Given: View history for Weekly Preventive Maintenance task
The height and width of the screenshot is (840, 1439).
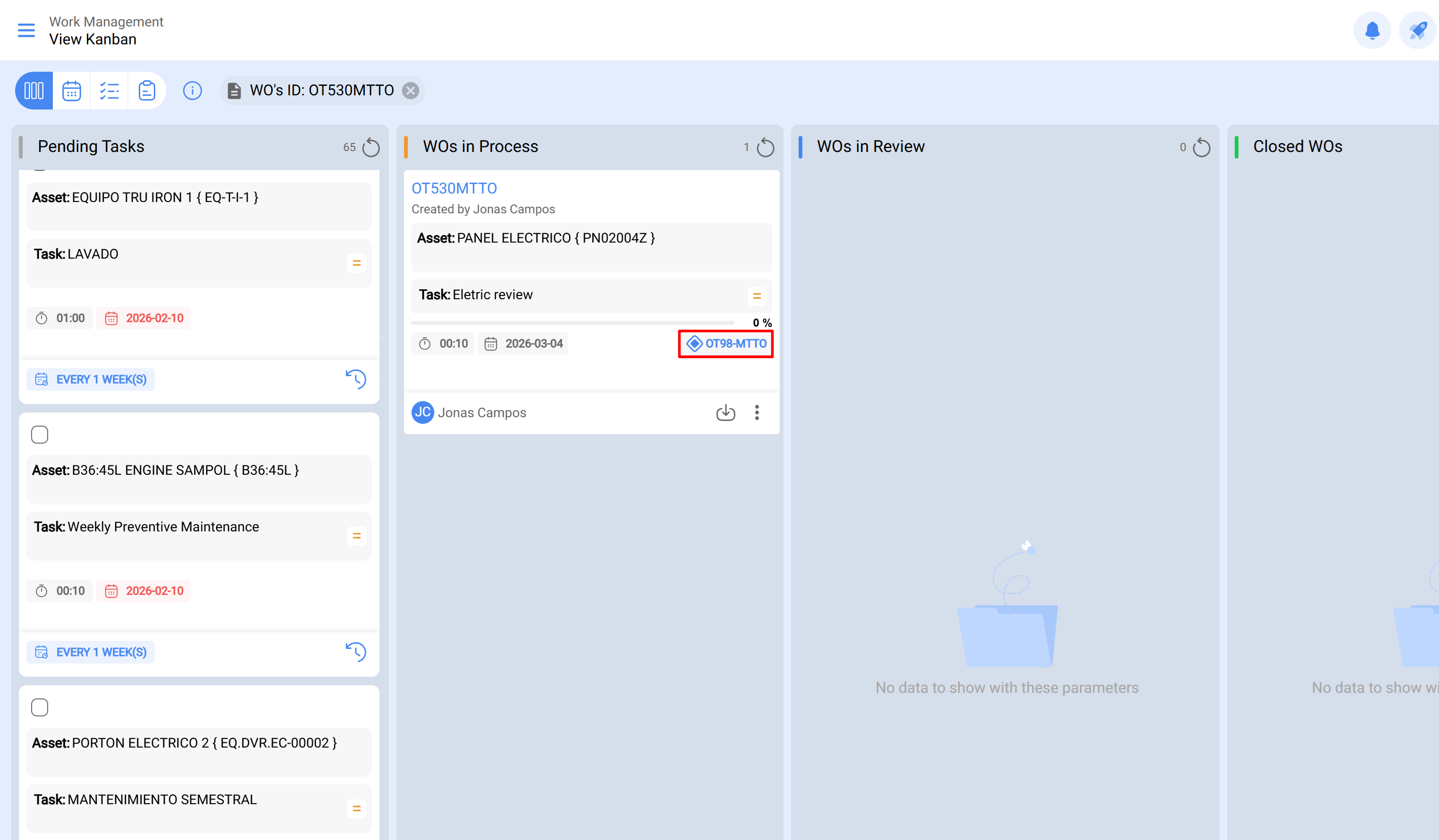Looking at the screenshot, I should click(x=355, y=652).
